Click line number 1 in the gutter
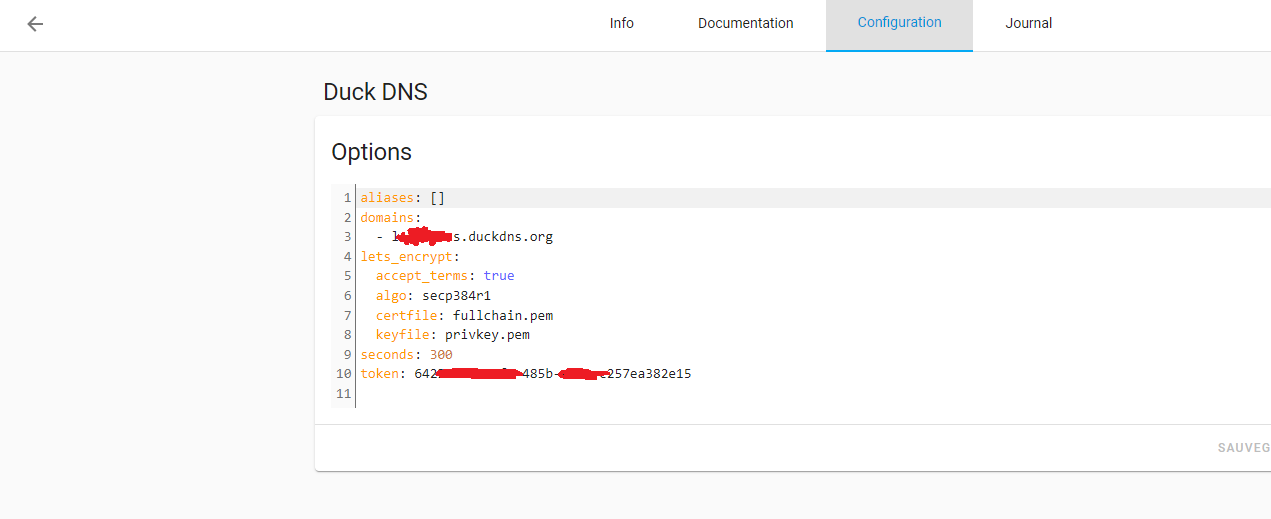The width and height of the screenshot is (1271, 519). [x=346, y=198]
